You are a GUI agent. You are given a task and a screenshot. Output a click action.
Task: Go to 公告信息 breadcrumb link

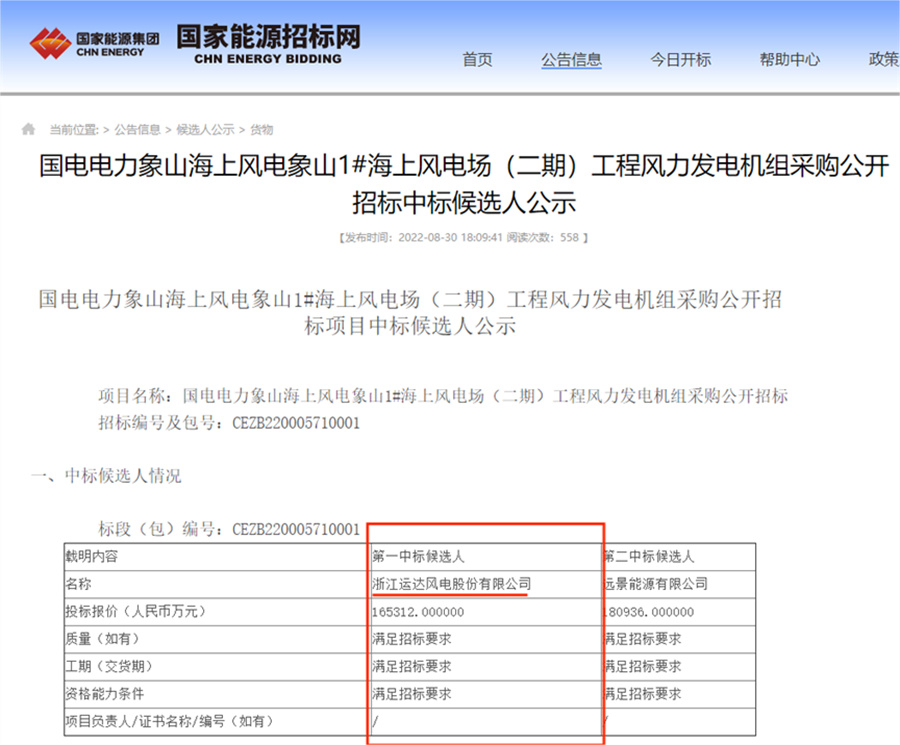[x=137, y=130]
